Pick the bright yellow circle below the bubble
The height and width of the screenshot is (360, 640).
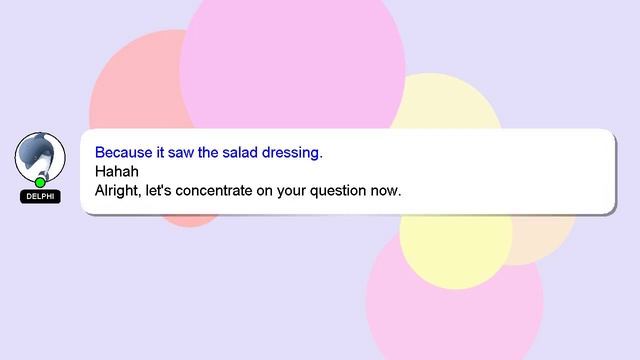point(456,251)
